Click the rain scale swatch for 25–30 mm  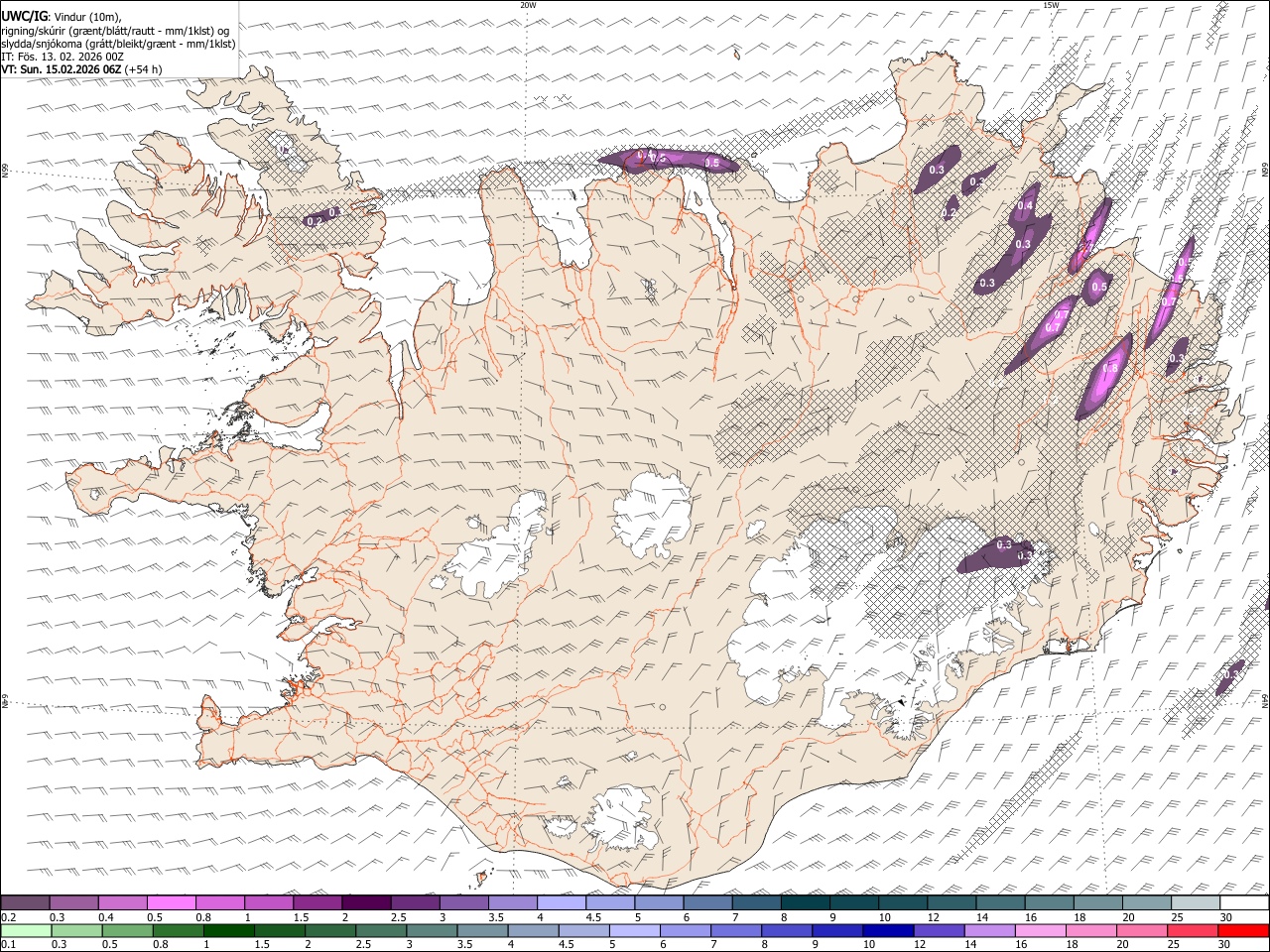(1194, 930)
